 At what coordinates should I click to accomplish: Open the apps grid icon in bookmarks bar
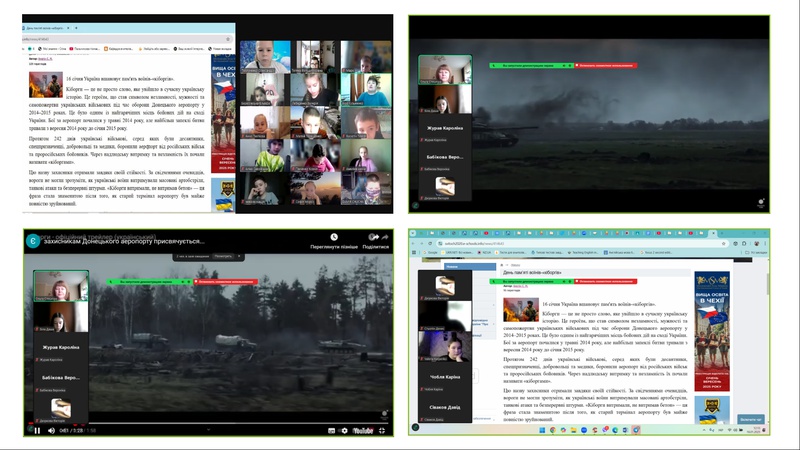pos(414,253)
